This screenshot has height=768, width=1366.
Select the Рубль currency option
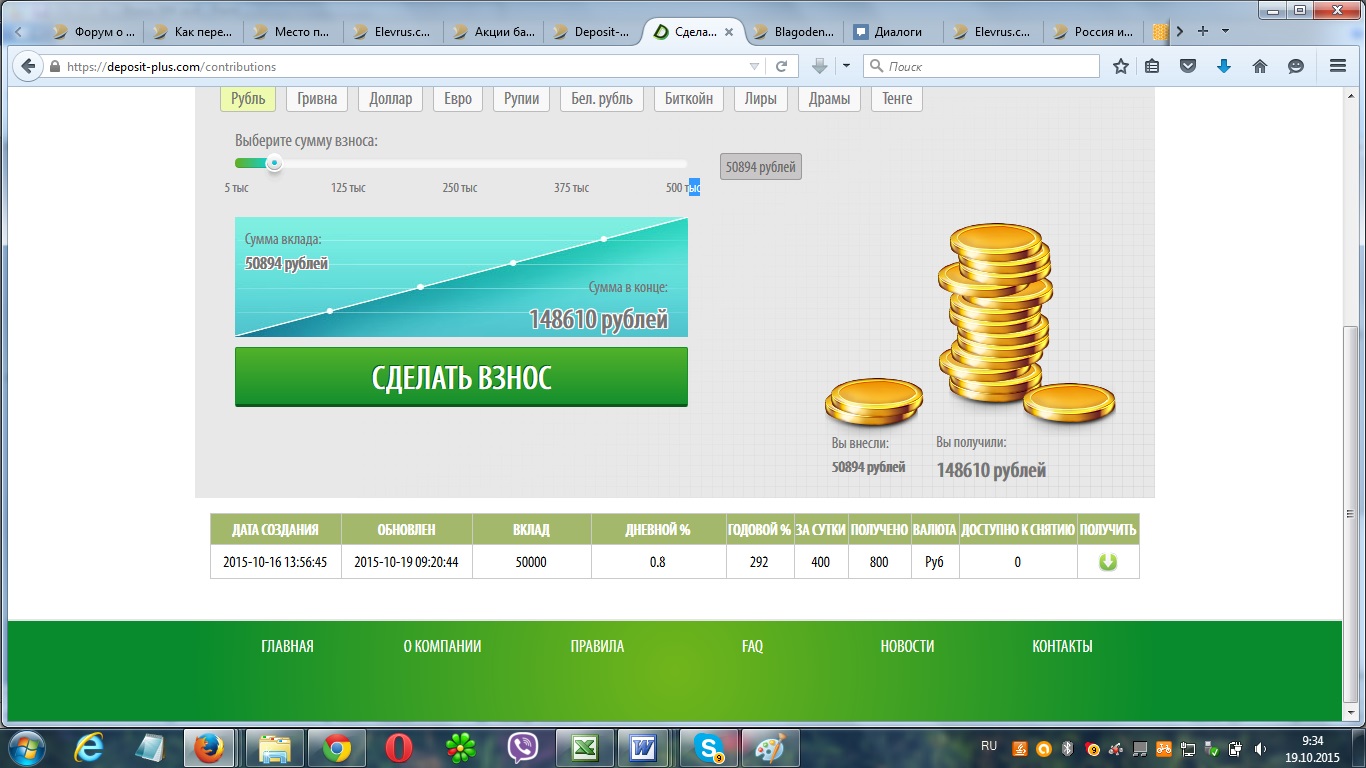coord(248,99)
